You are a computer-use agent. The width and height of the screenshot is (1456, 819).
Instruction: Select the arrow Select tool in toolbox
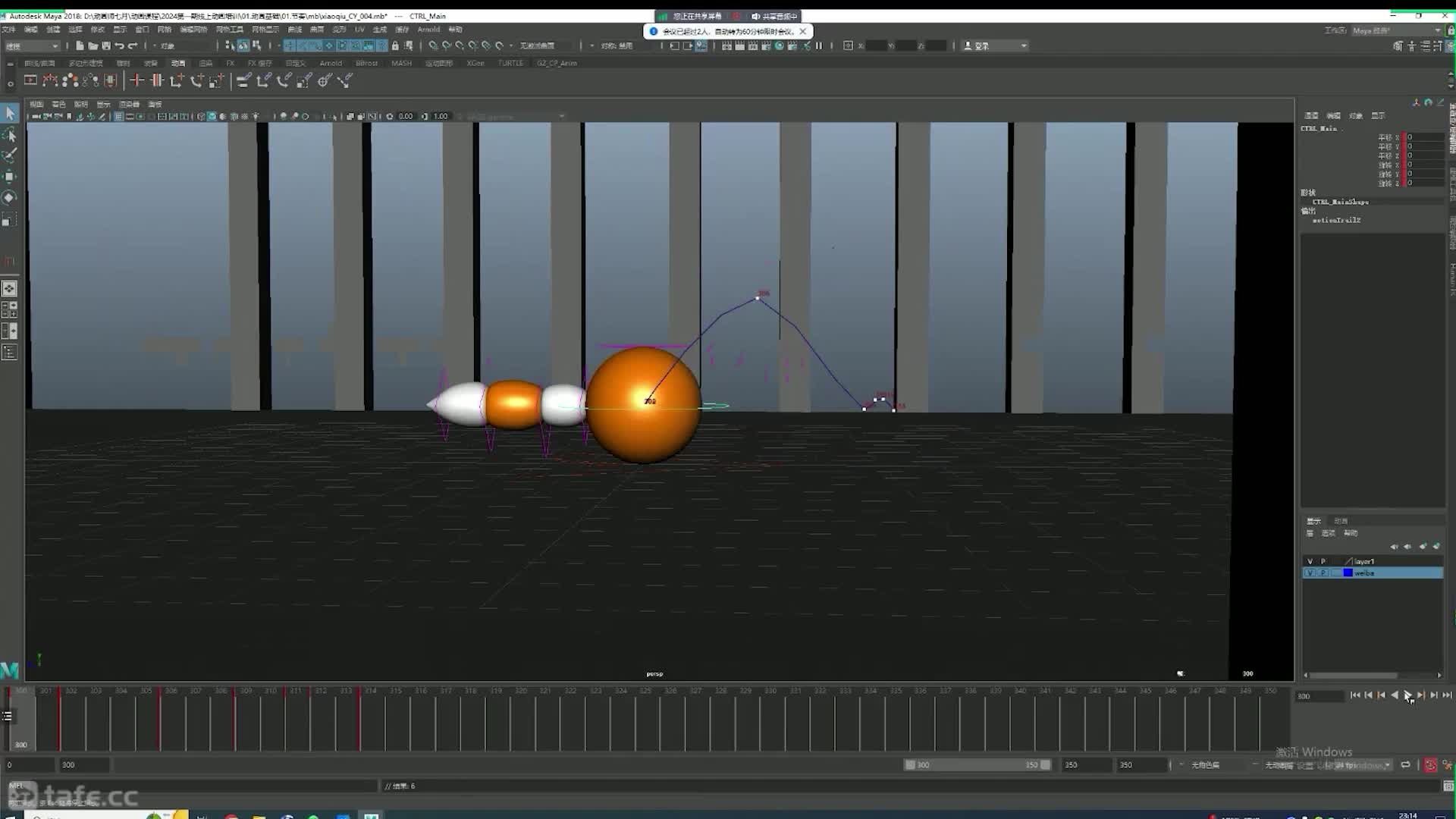(x=10, y=113)
